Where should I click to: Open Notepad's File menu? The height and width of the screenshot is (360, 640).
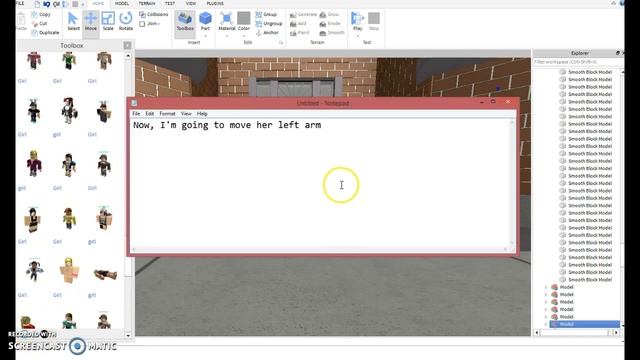(x=136, y=113)
